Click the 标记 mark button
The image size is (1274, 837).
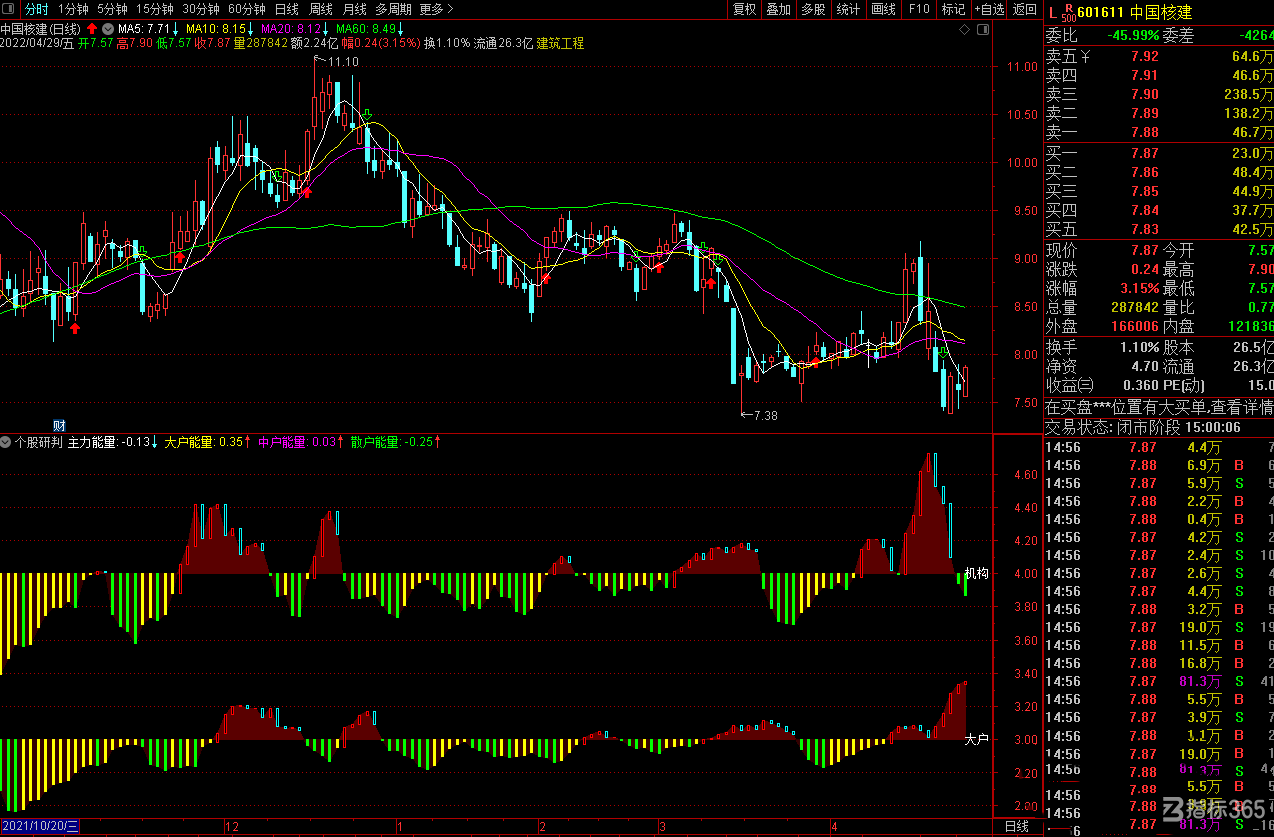pyautogui.click(x=953, y=9)
